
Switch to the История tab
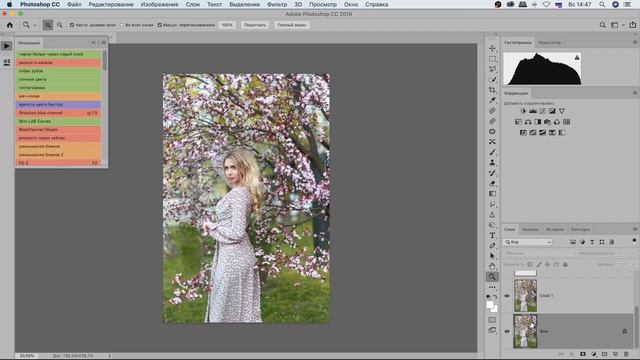(x=554, y=229)
